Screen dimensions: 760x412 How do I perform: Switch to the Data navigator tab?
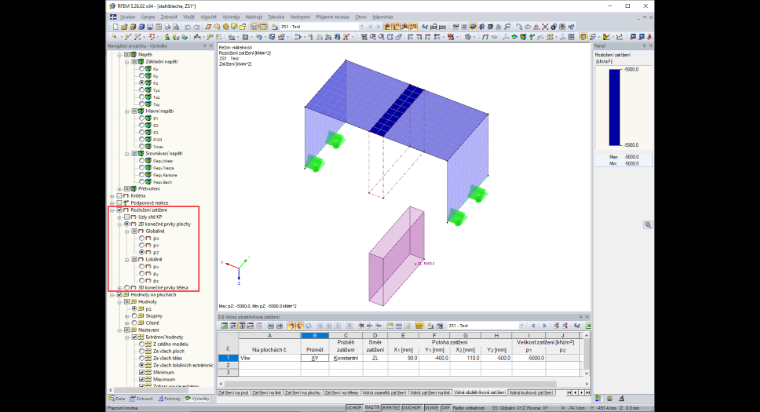(117, 398)
